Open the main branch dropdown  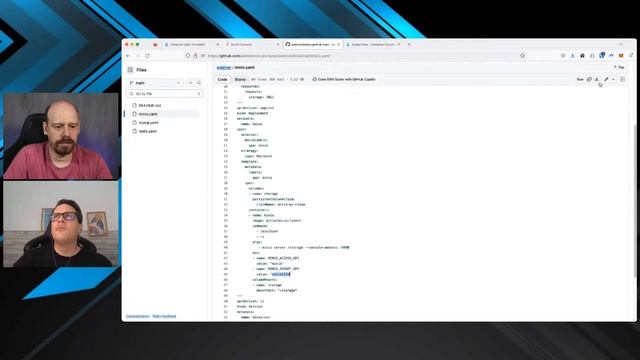155,83
